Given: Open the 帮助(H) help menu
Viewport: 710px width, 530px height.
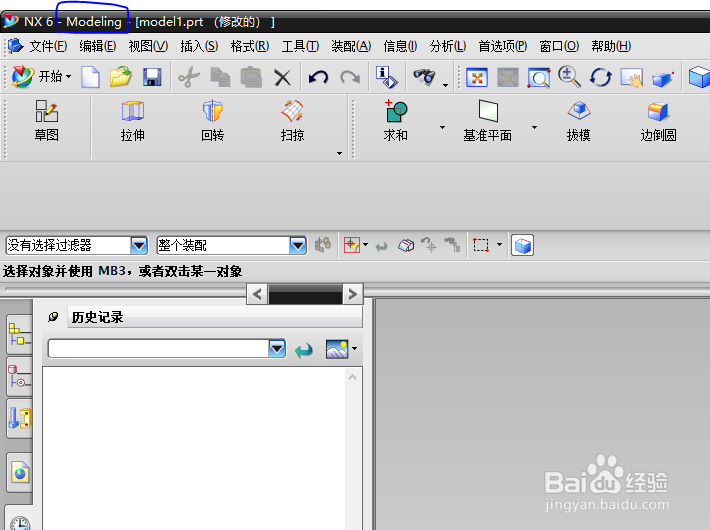Looking at the screenshot, I should pyautogui.click(x=611, y=46).
